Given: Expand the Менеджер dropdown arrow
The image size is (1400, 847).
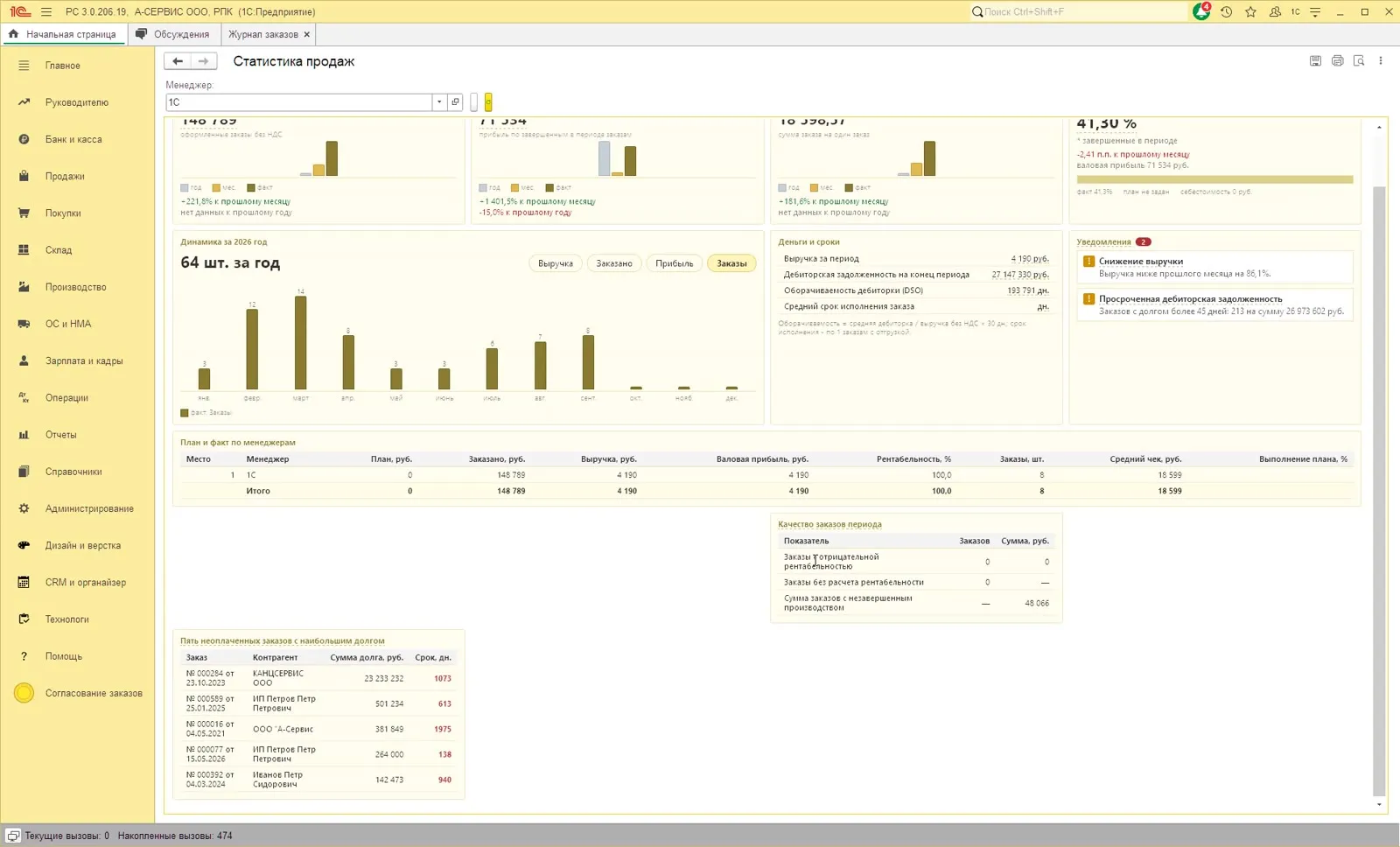Looking at the screenshot, I should point(439,102).
